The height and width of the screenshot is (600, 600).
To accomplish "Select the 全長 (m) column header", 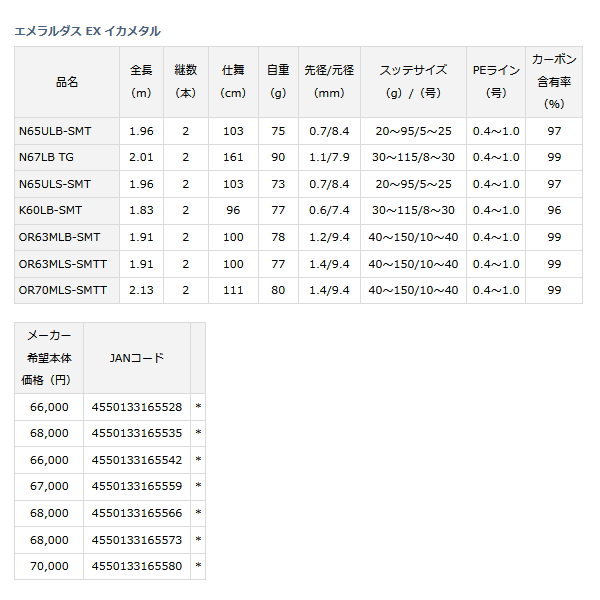I will tap(141, 82).
